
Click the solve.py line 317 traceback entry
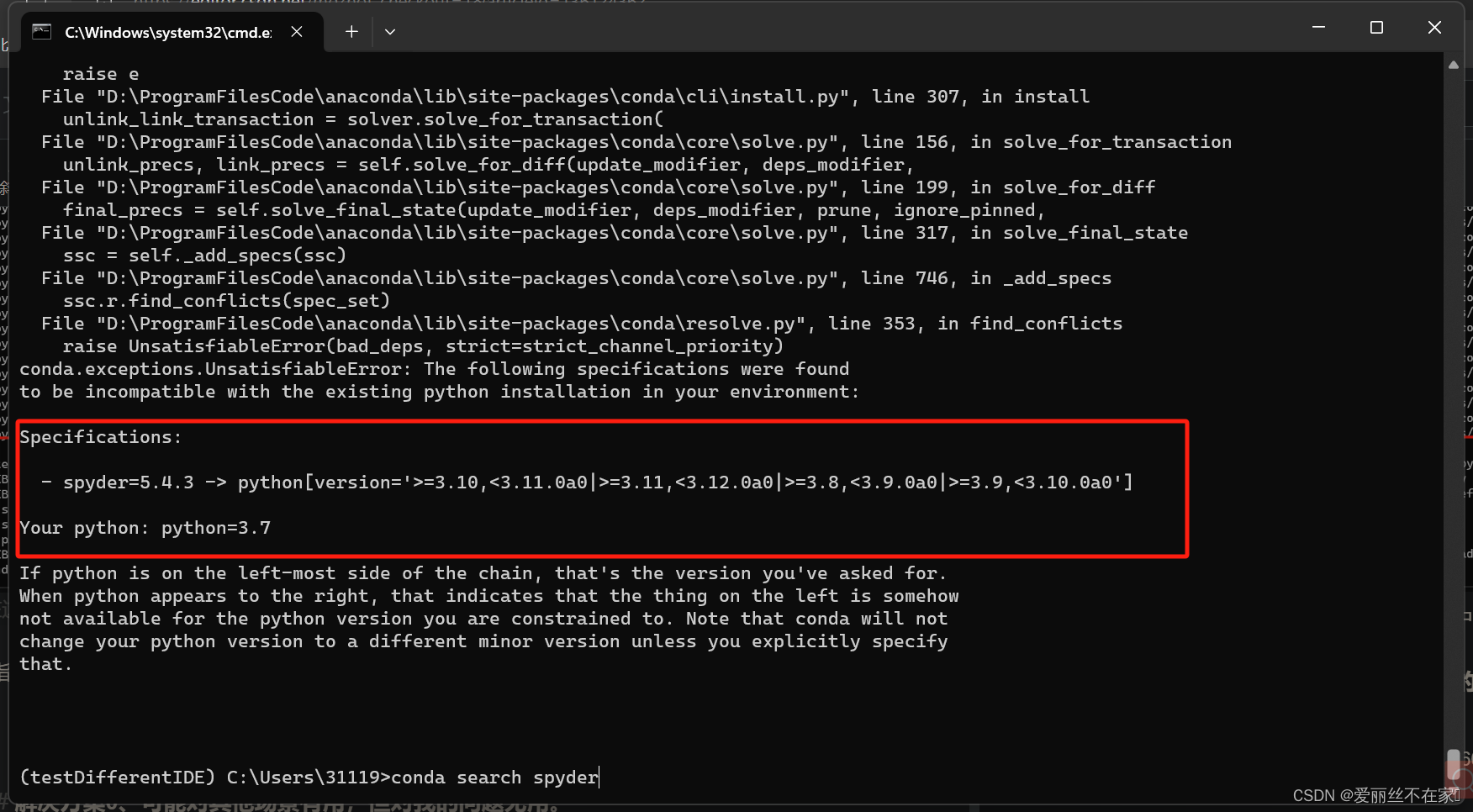click(x=615, y=233)
